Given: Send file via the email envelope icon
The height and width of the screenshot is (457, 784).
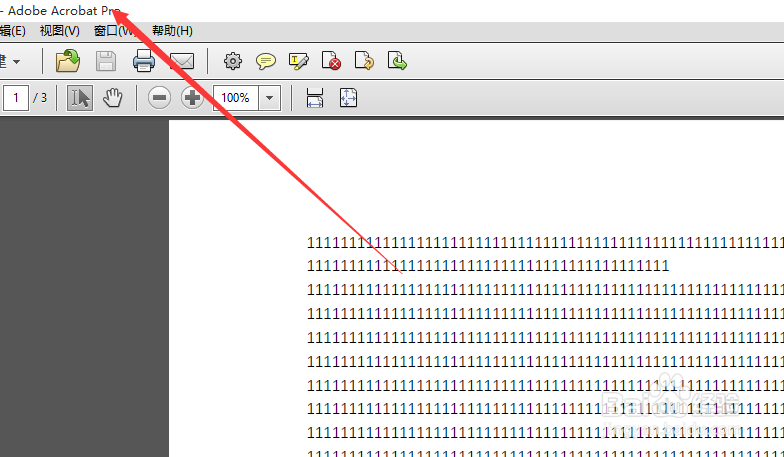Looking at the screenshot, I should (x=182, y=62).
